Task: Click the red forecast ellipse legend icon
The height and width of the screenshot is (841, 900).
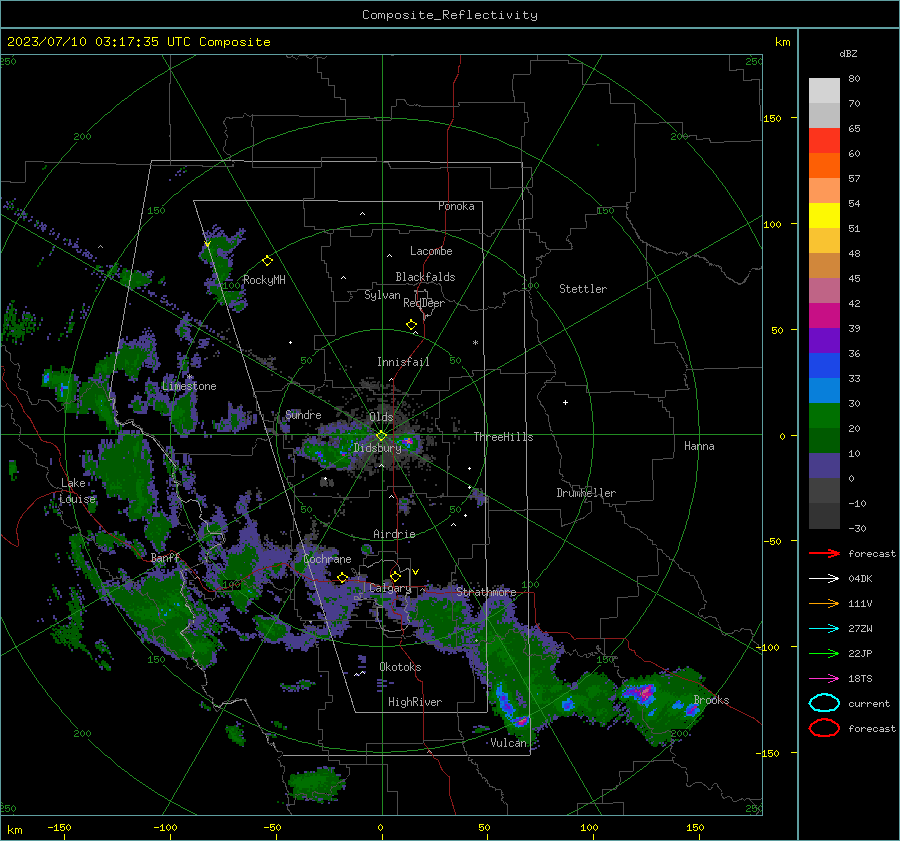Action: (x=824, y=728)
